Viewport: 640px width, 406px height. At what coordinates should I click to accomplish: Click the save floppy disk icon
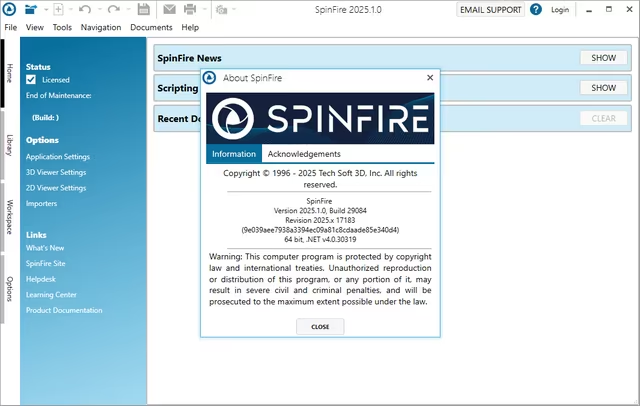(x=144, y=9)
